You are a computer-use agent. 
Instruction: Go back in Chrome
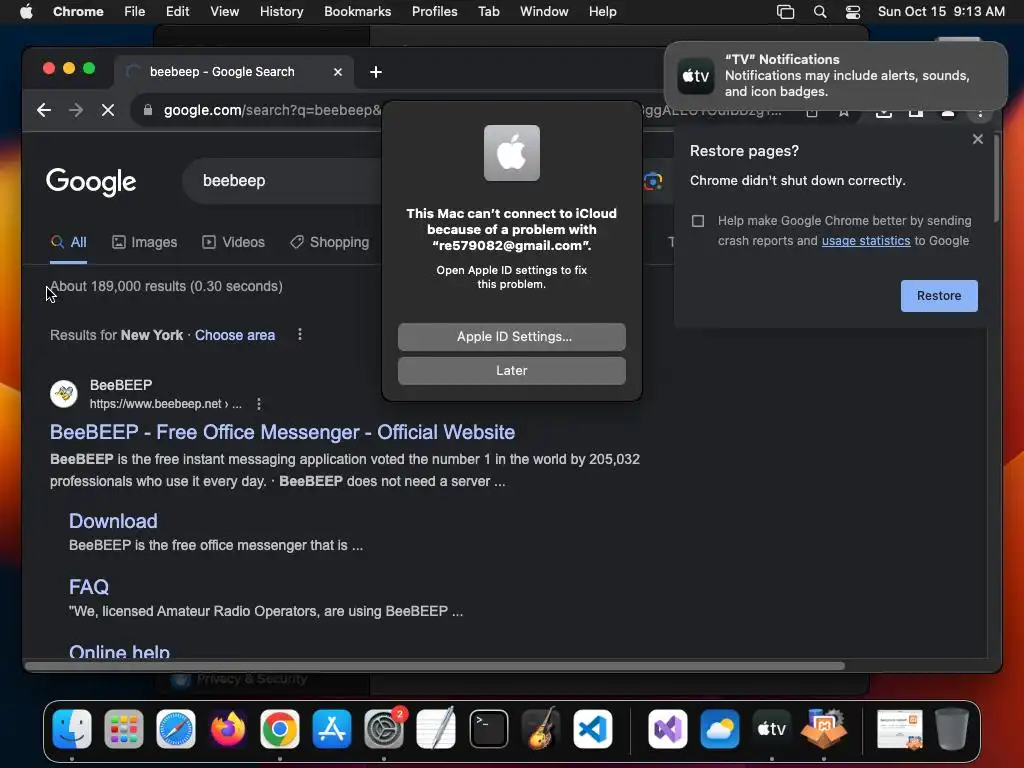[x=44, y=110]
